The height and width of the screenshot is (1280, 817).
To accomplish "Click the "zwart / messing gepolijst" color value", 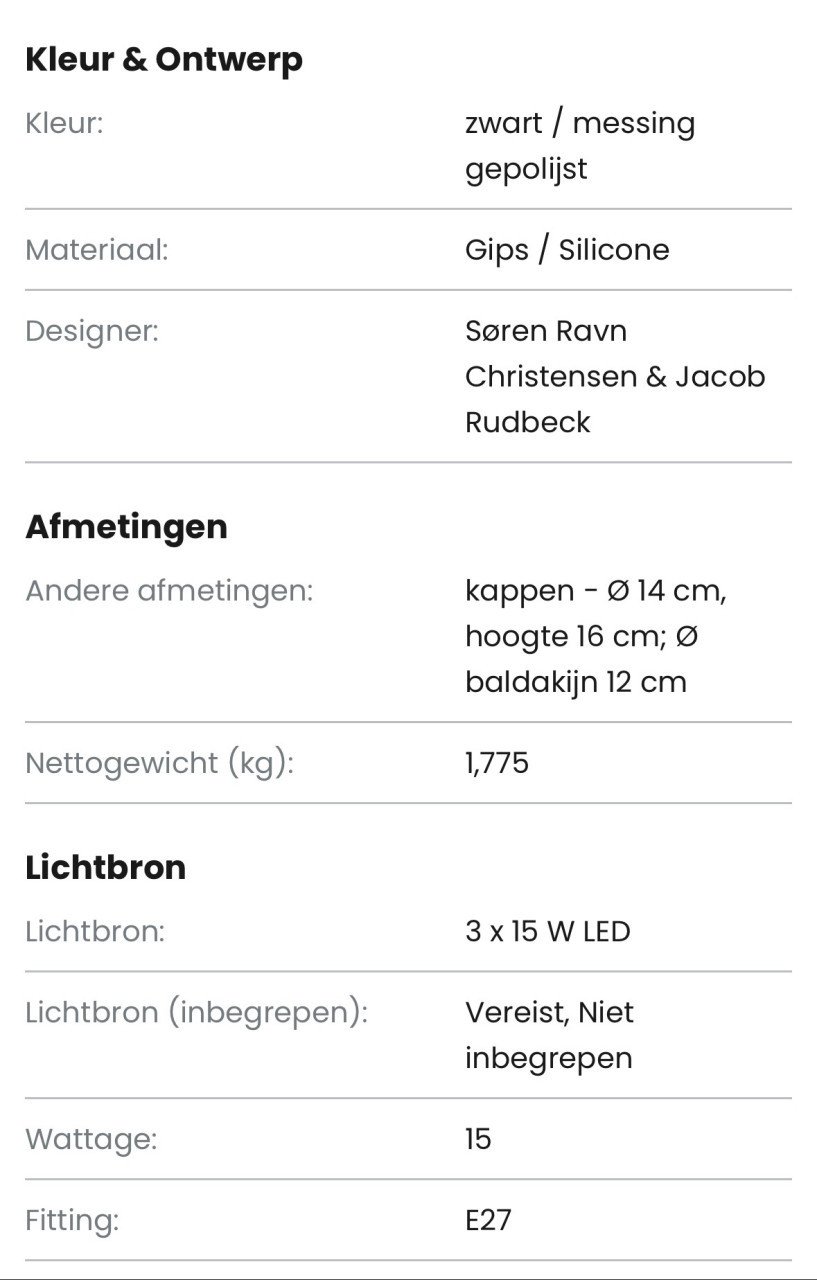I will point(580,146).
